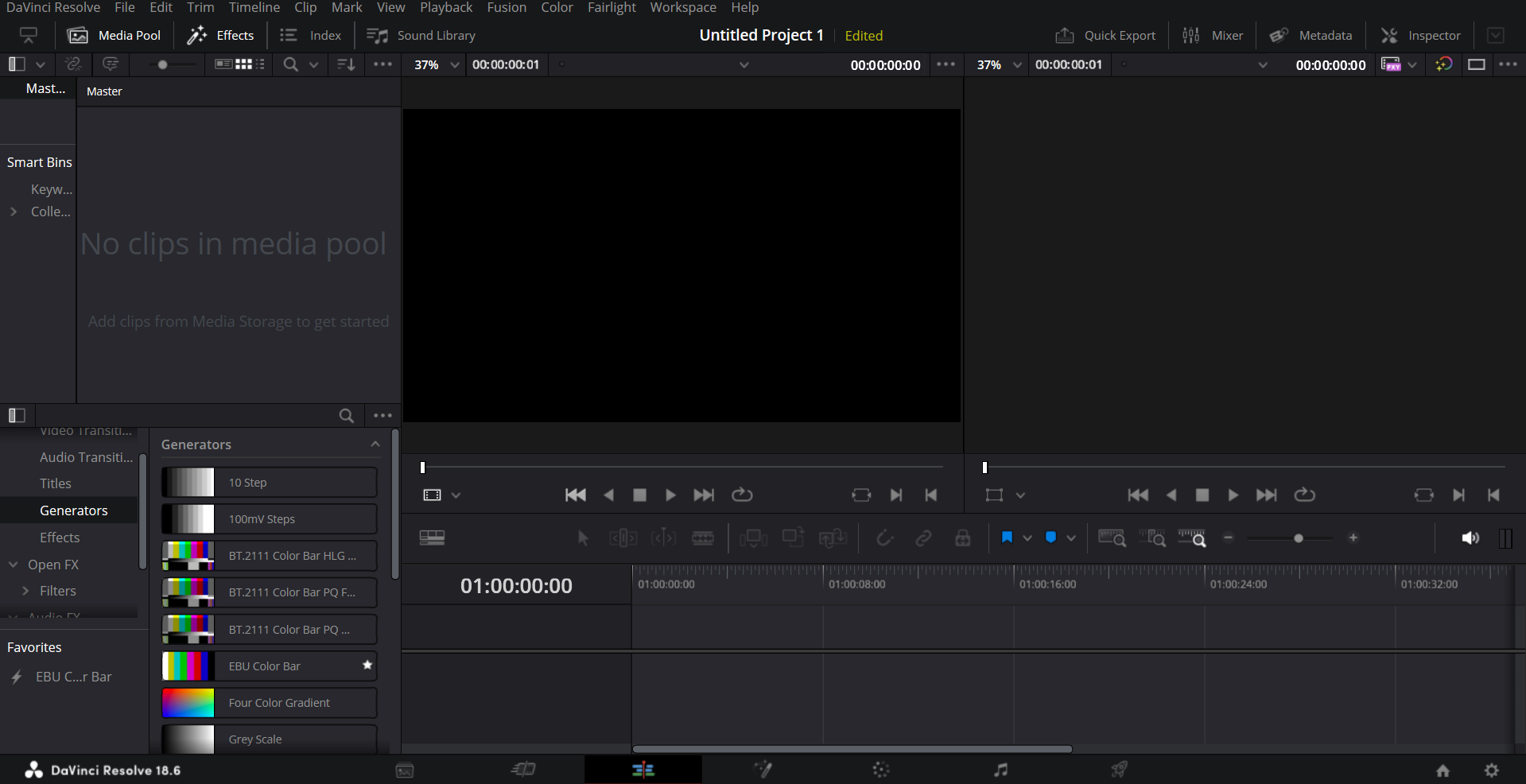Screen dimensions: 1526x784
Task: Open the flag color dropdown arrow
Action: tap(1027, 538)
